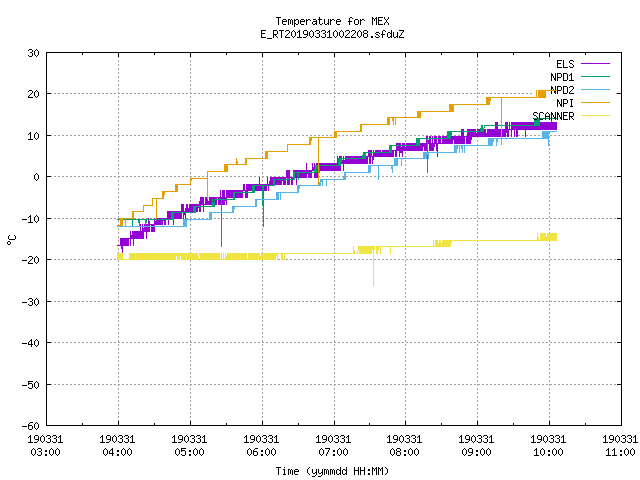Click the y-axis label -40

pos(31,343)
